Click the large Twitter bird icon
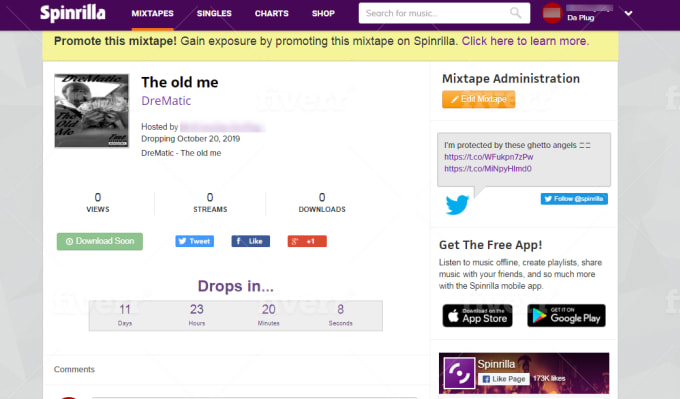Viewport: 680px width, 399px height. (457, 204)
